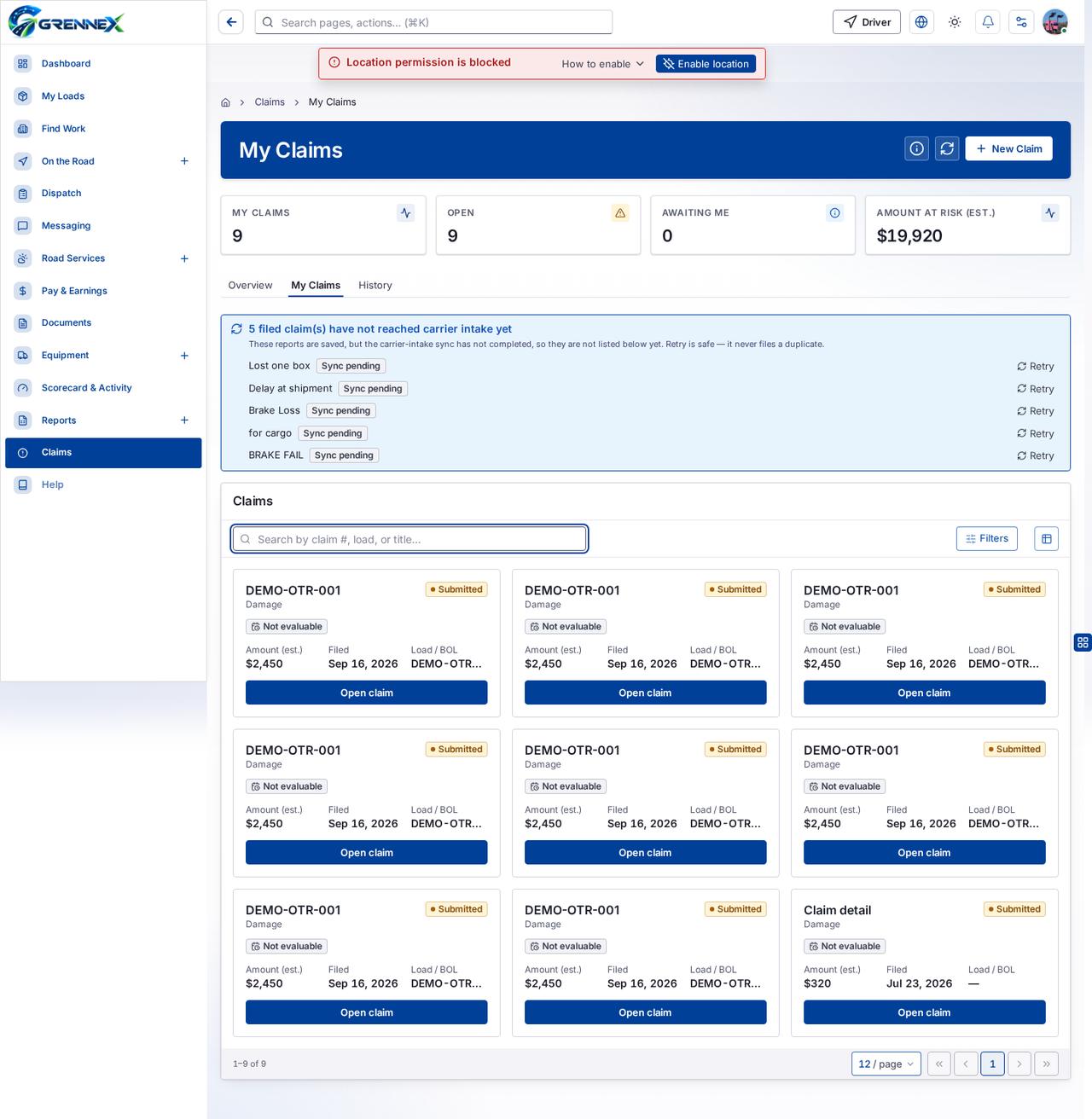Expand the Reports submenu
1092x1119 pixels.
pos(184,420)
